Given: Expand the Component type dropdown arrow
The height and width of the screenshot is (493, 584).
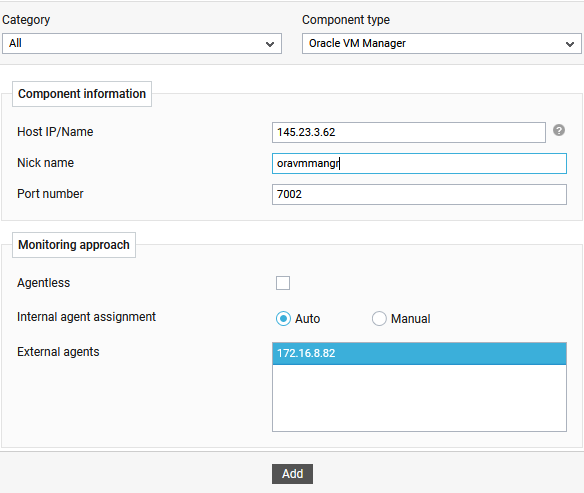Looking at the screenshot, I should point(569,44).
